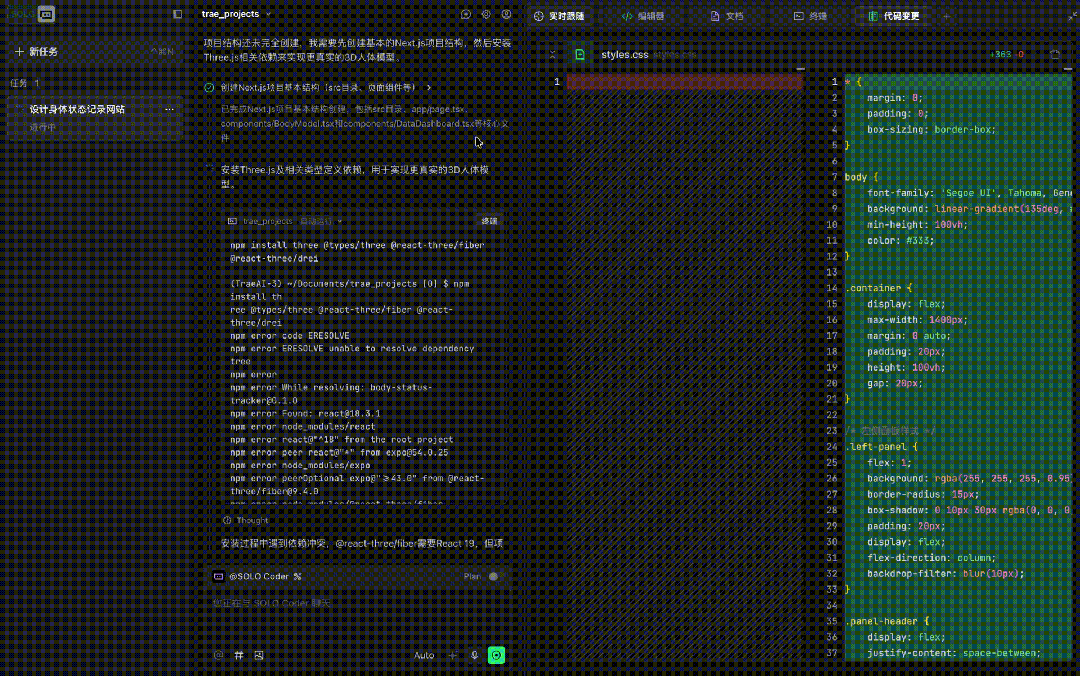
Task: Click the settings gear in chat header
Action: [486, 15]
